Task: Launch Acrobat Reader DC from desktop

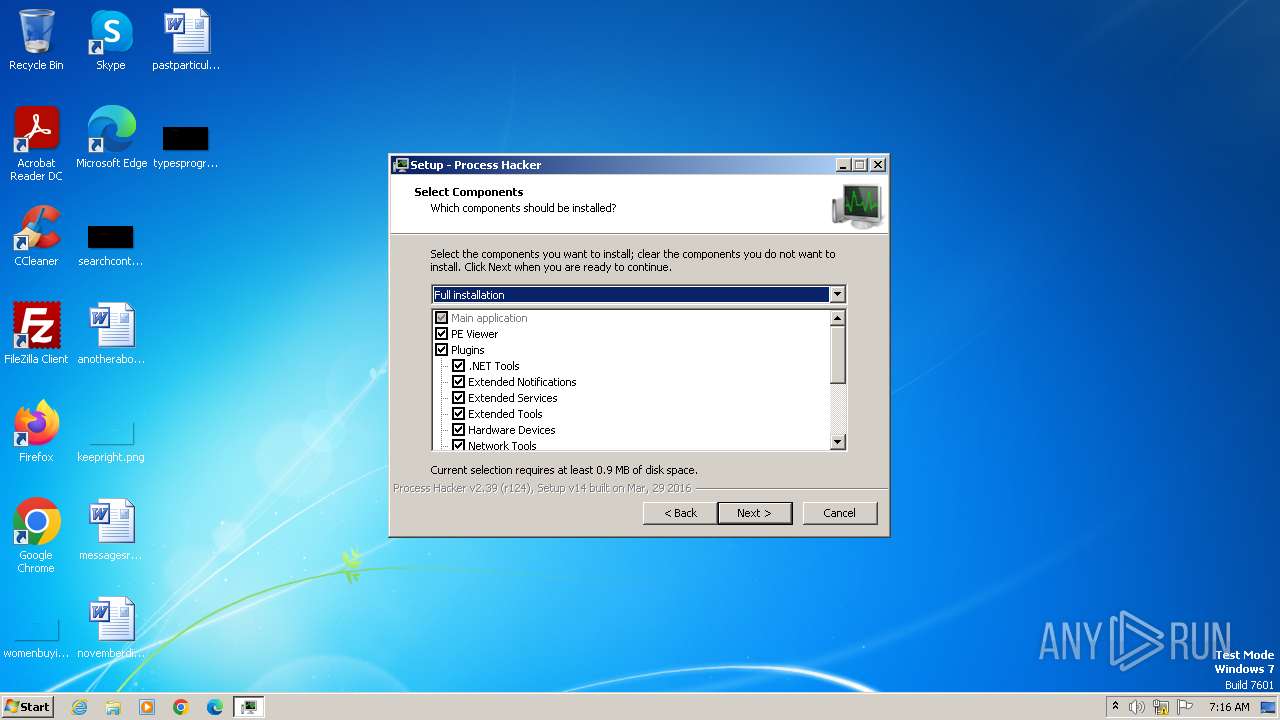Action: (36, 144)
